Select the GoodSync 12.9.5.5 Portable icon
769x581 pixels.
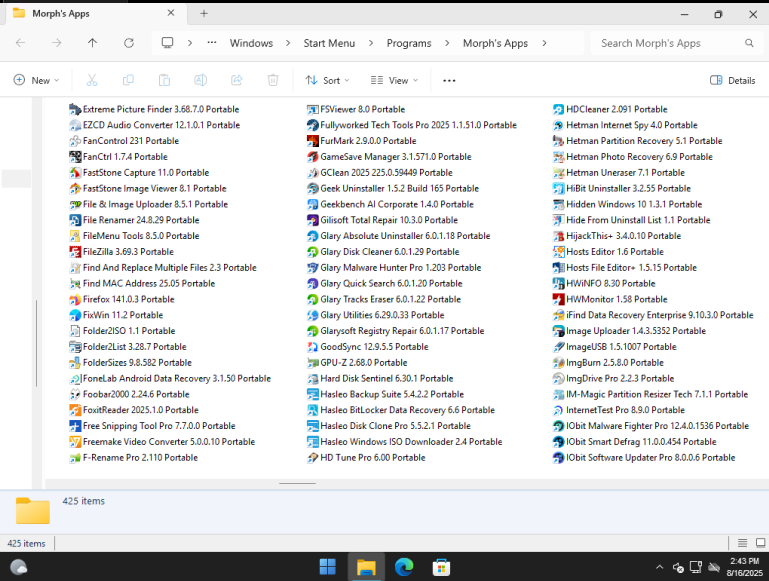[x=312, y=347]
